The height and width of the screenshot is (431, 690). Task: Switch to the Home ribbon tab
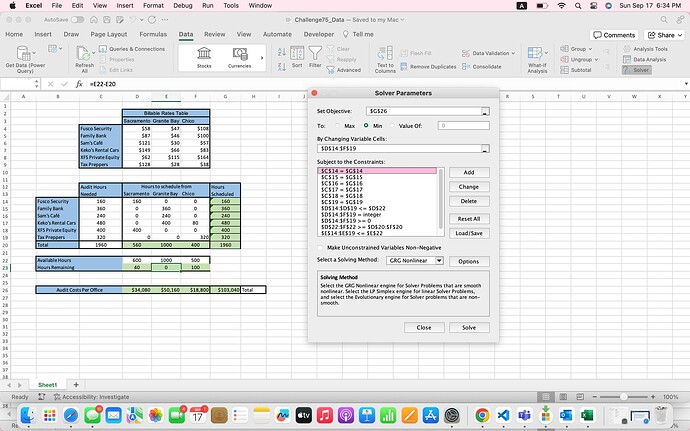tap(14, 34)
